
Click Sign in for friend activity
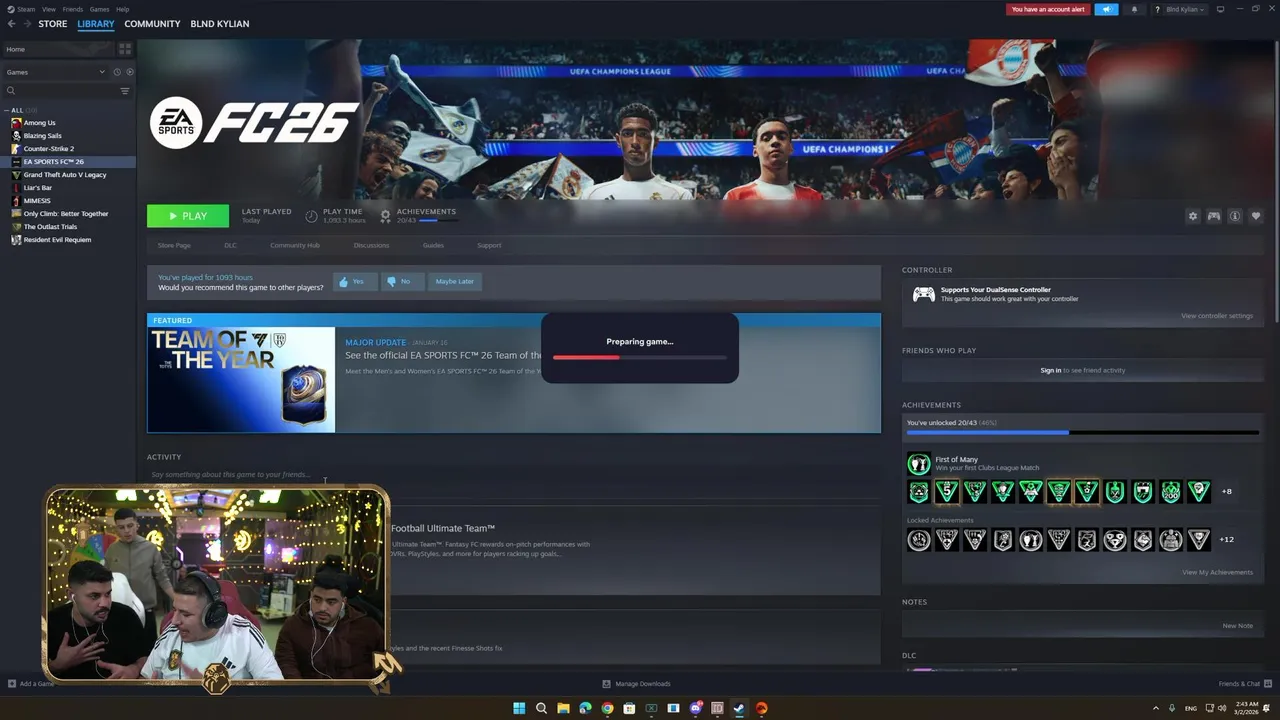tap(1050, 370)
